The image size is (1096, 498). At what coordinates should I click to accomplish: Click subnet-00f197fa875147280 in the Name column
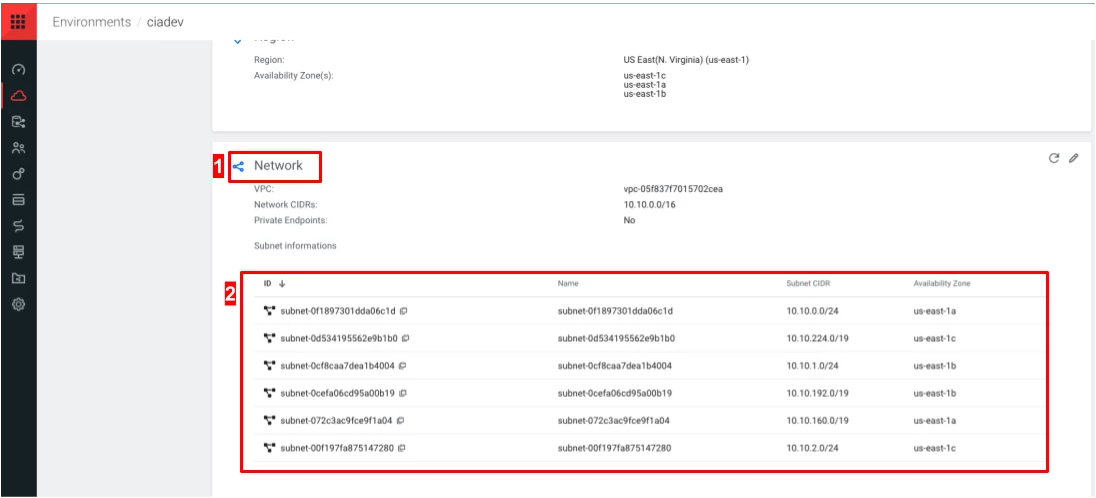(x=614, y=448)
